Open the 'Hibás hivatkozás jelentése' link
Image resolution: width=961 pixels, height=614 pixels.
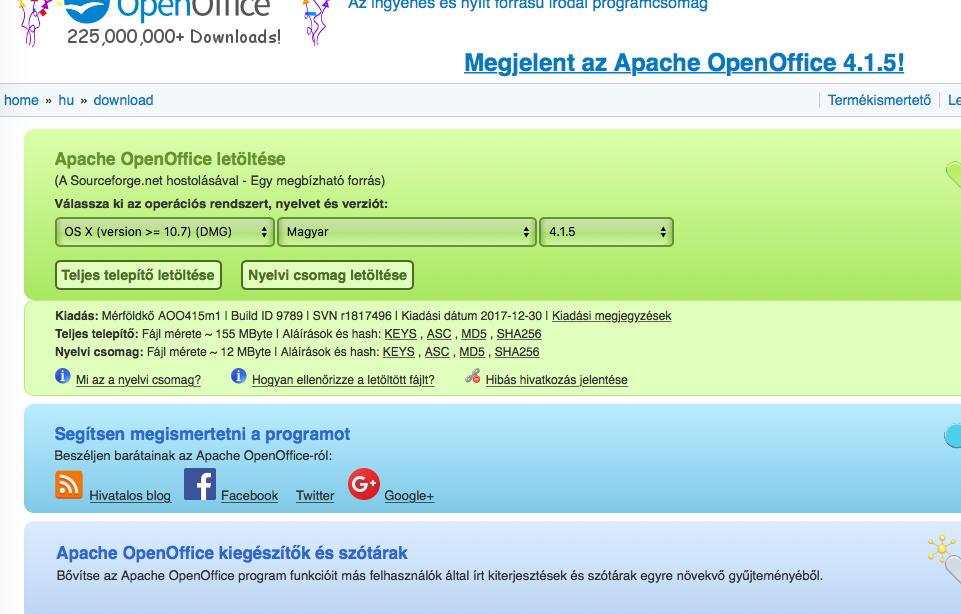coord(556,380)
